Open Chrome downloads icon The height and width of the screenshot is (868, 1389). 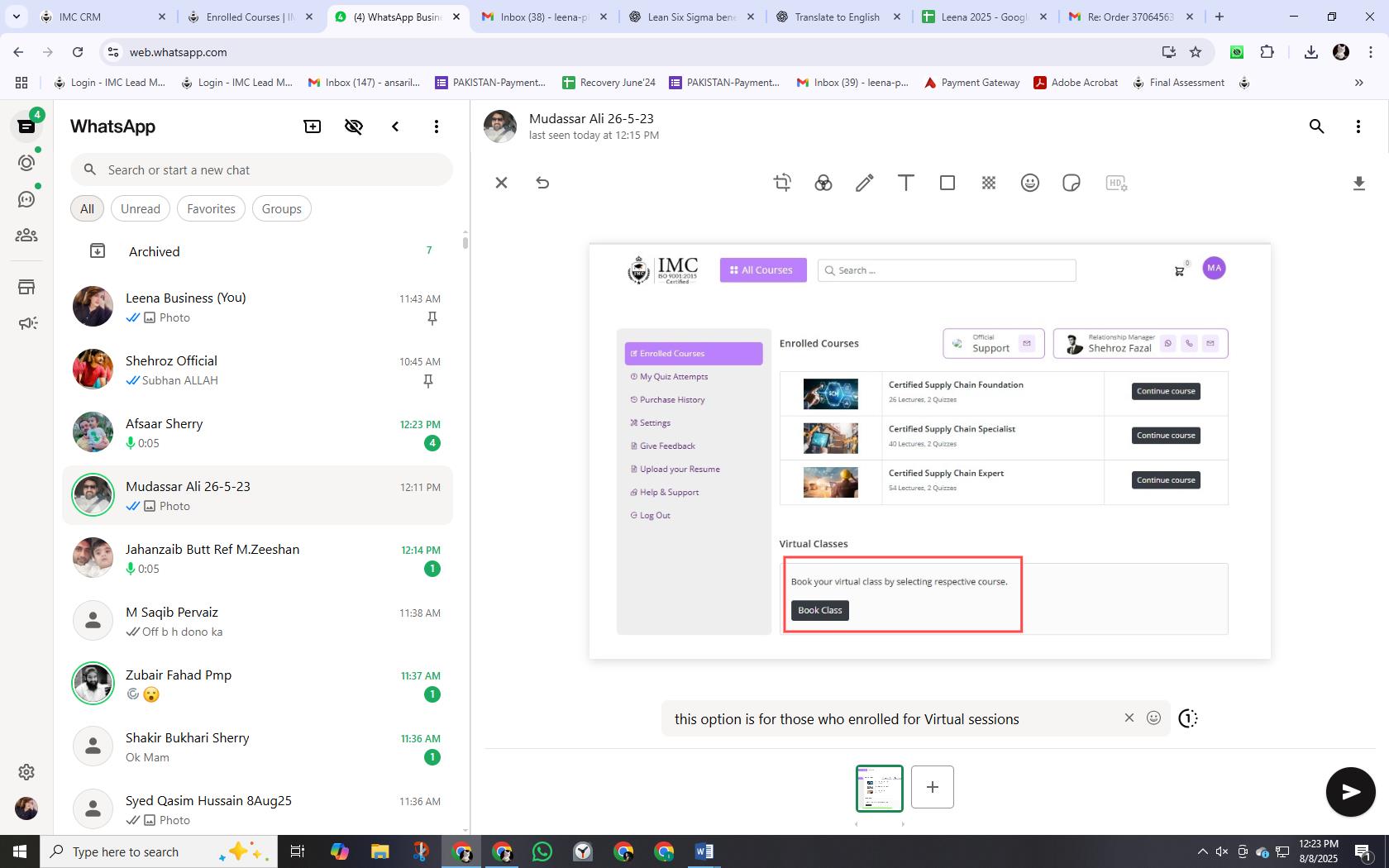click(1310, 52)
